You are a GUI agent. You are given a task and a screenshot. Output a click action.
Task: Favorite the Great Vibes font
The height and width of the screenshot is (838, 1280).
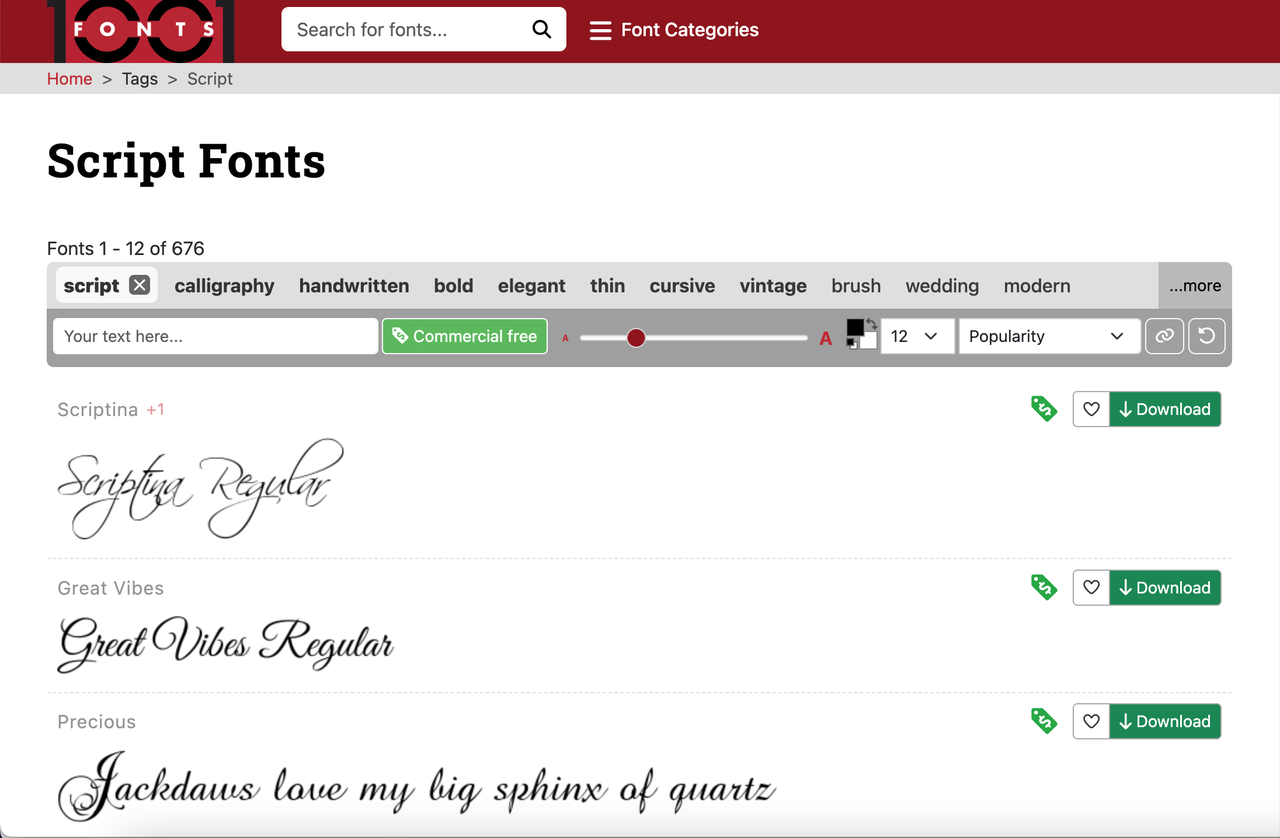tap(1091, 588)
